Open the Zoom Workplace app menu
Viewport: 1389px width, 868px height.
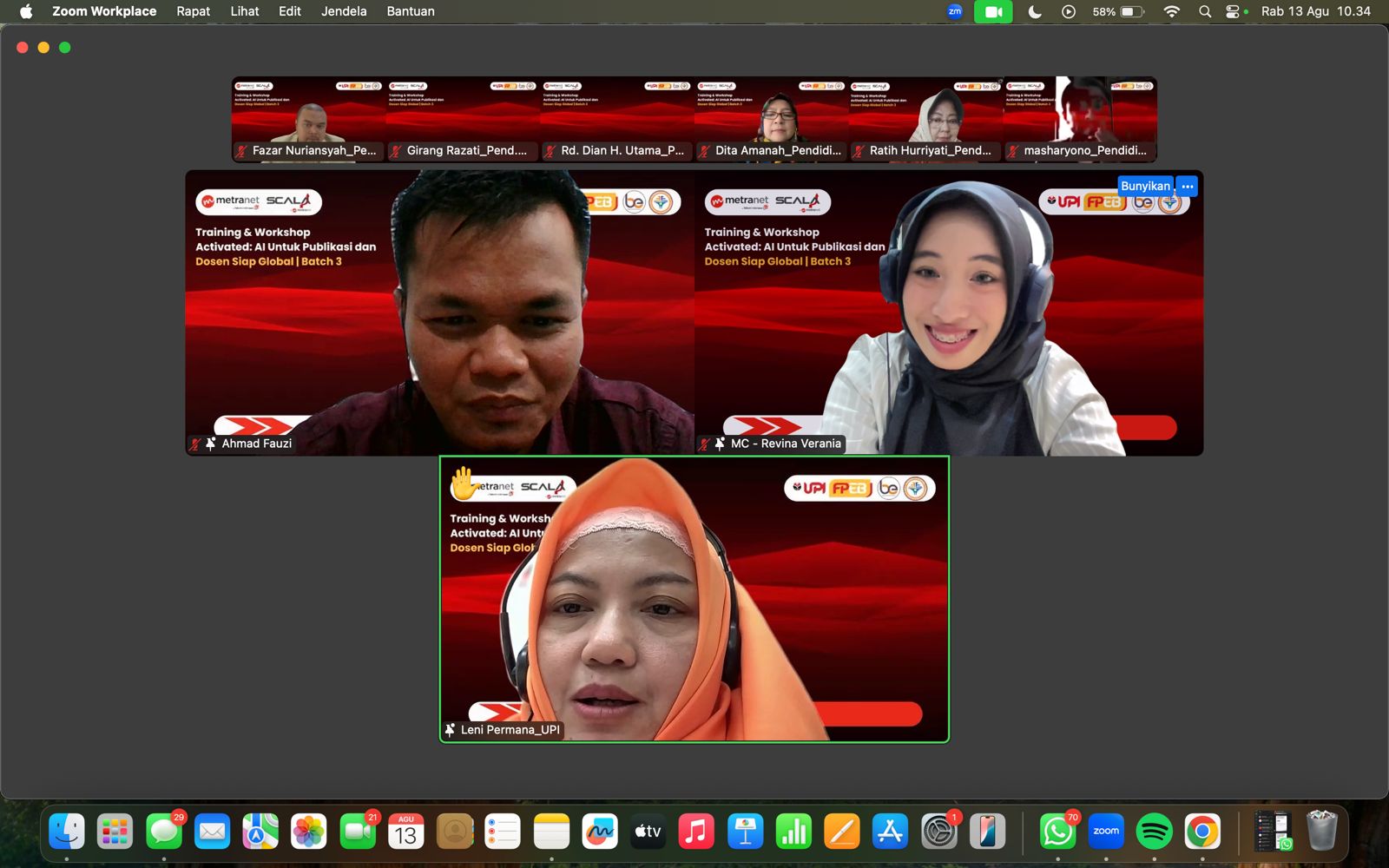(x=104, y=11)
